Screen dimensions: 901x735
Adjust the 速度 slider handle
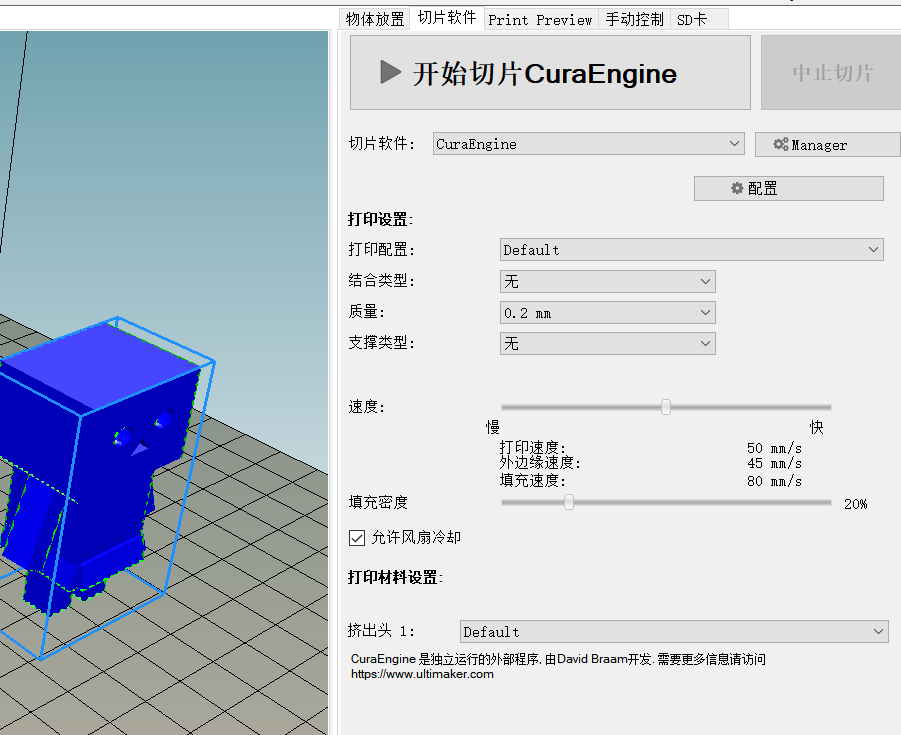click(666, 407)
